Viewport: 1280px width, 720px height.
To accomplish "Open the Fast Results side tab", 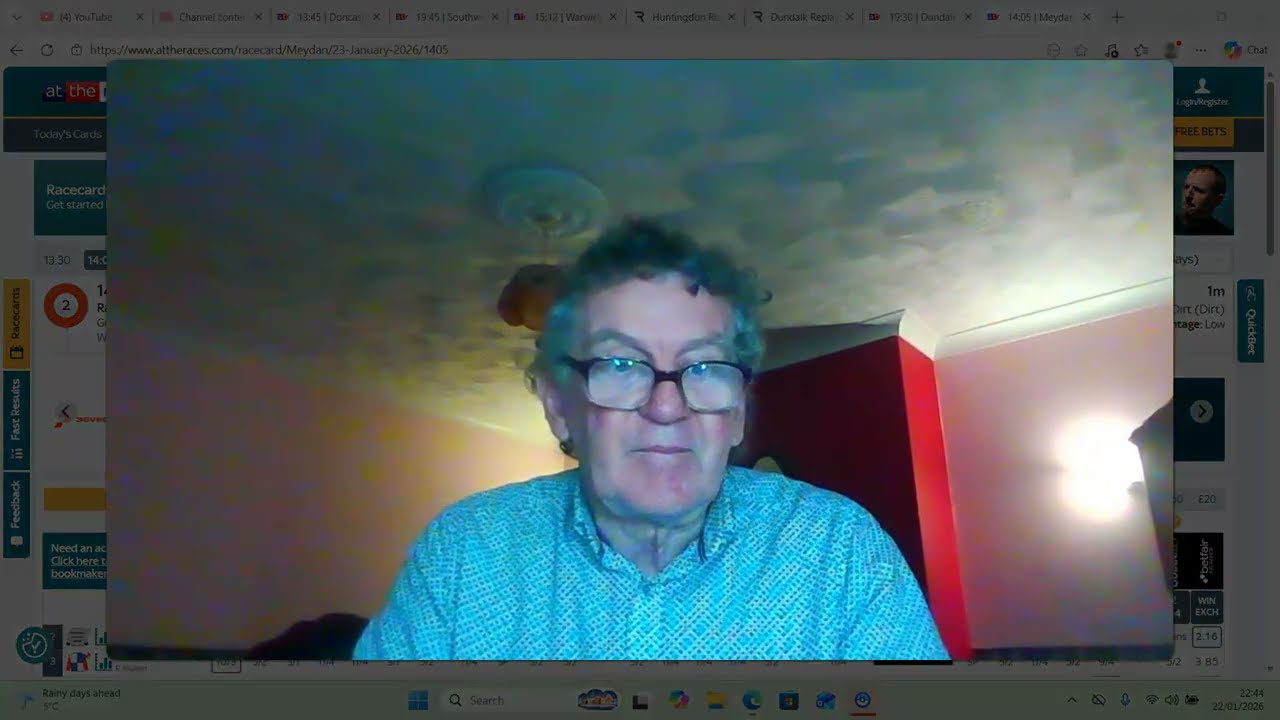I will click(16, 420).
